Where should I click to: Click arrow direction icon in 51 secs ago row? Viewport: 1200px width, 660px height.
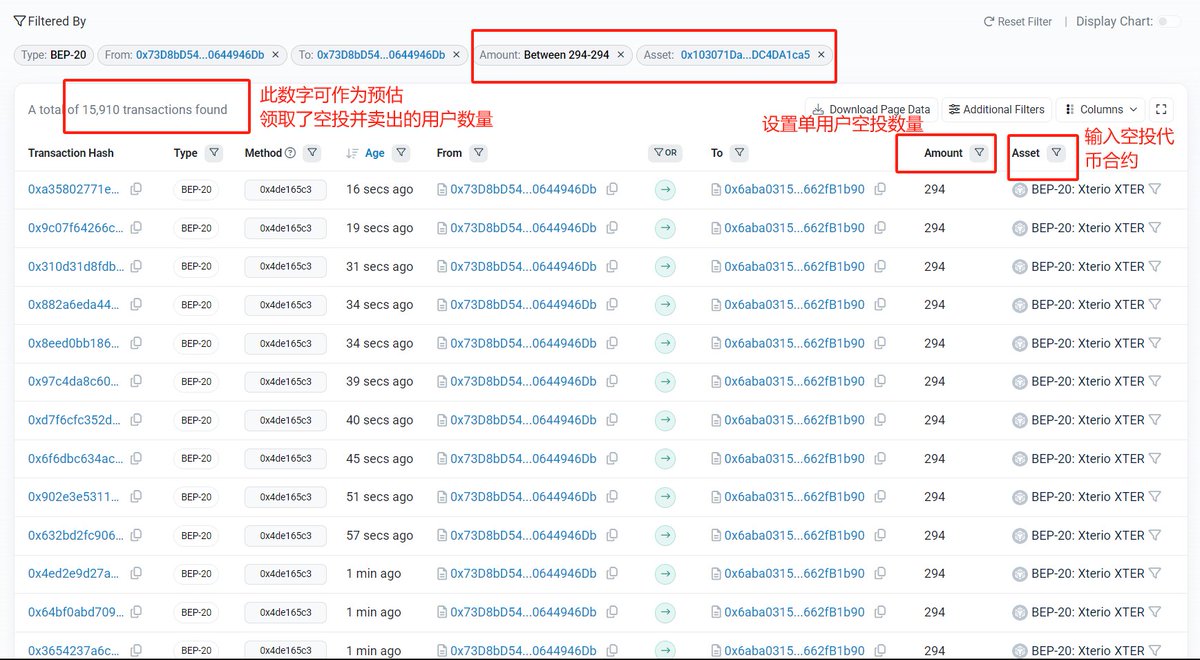click(x=665, y=497)
